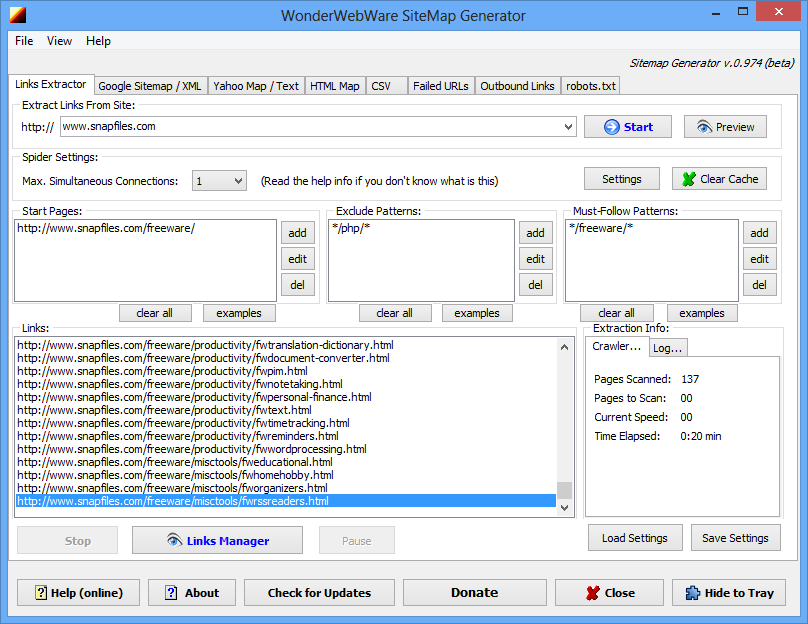Open the File menu
The height and width of the screenshot is (624, 808).
(24, 41)
